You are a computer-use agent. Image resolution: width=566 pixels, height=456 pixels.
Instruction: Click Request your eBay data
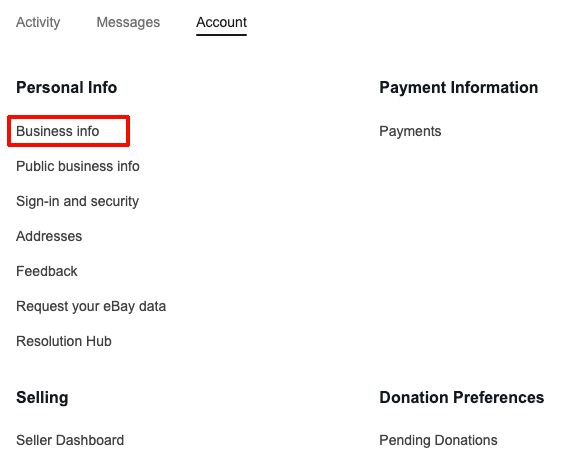pos(91,307)
